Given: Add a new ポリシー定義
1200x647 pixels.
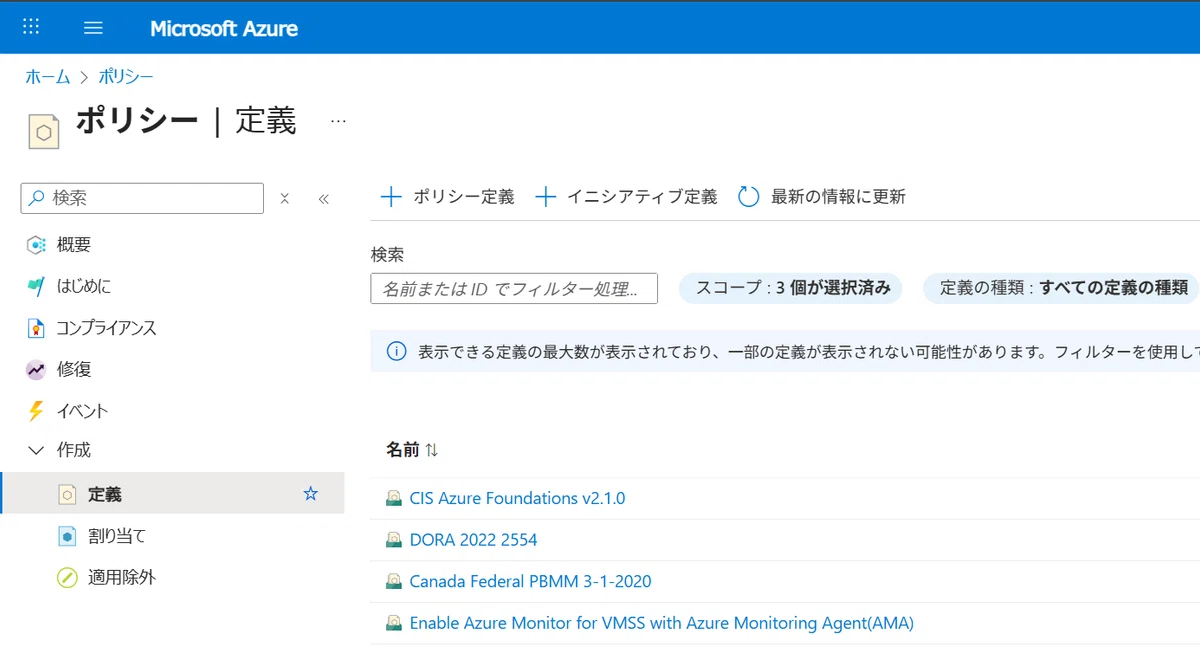Looking at the screenshot, I should (448, 197).
